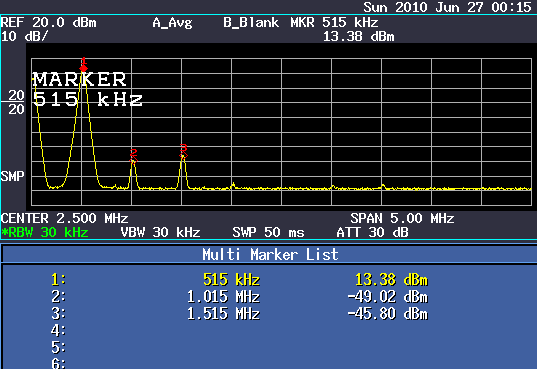Viewport: 537px width, 369px height.
Task: Click the ATT 30 dB attenuation setting
Action: 372,233
